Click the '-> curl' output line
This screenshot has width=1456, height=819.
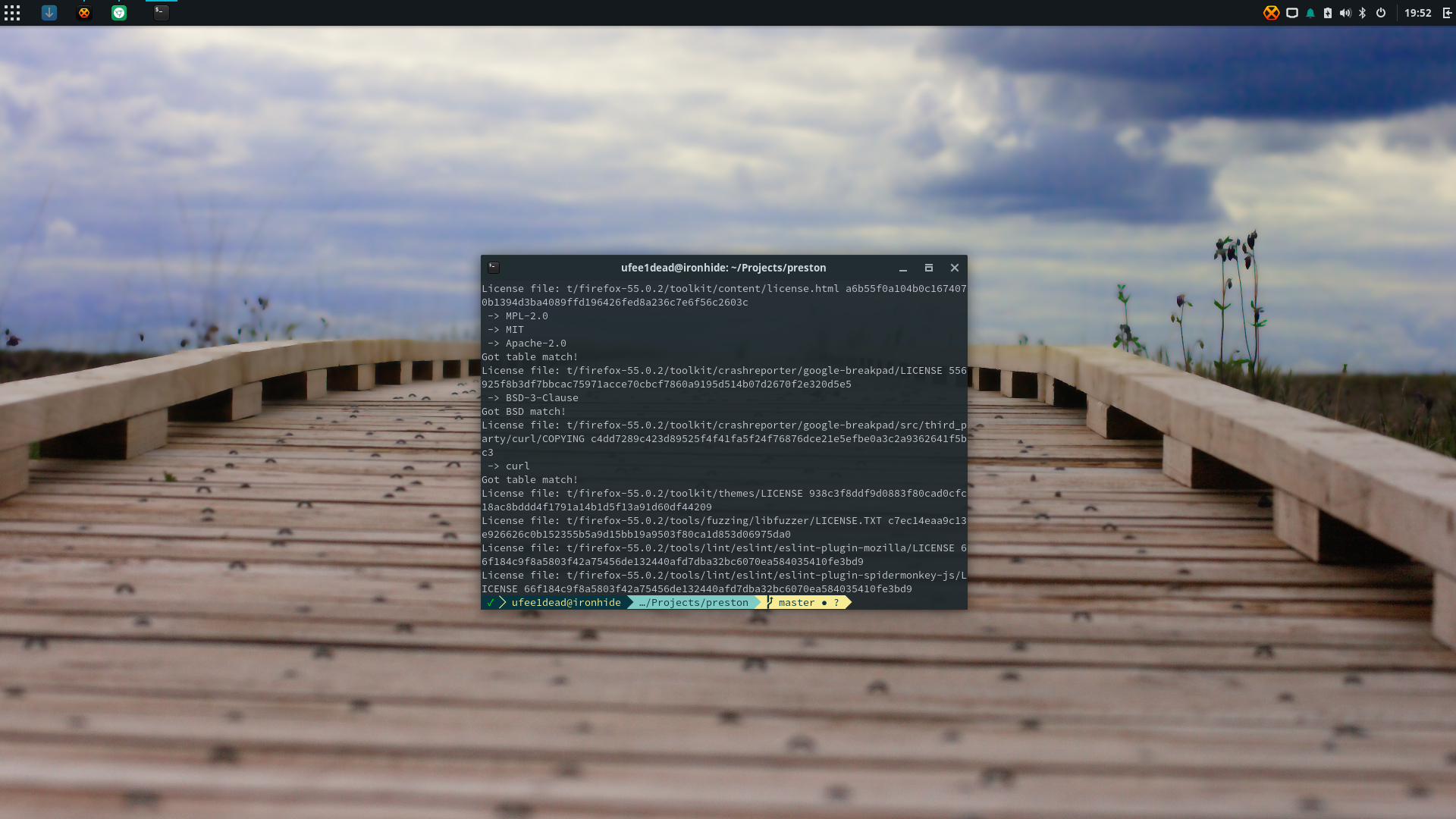point(508,466)
